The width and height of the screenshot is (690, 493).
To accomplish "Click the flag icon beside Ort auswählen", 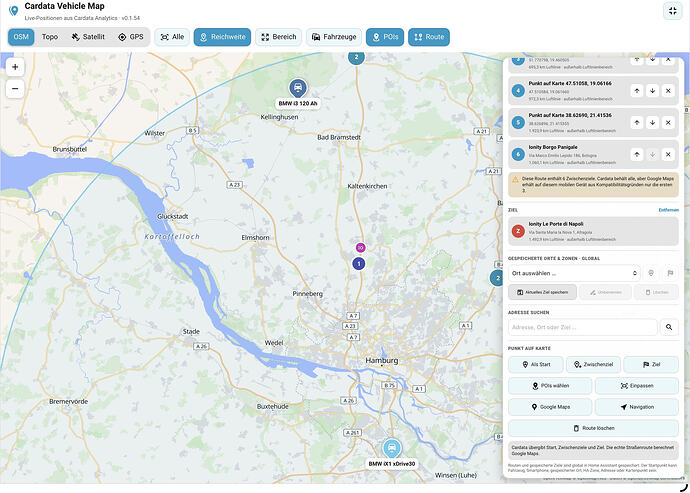I will [x=670, y=273].
